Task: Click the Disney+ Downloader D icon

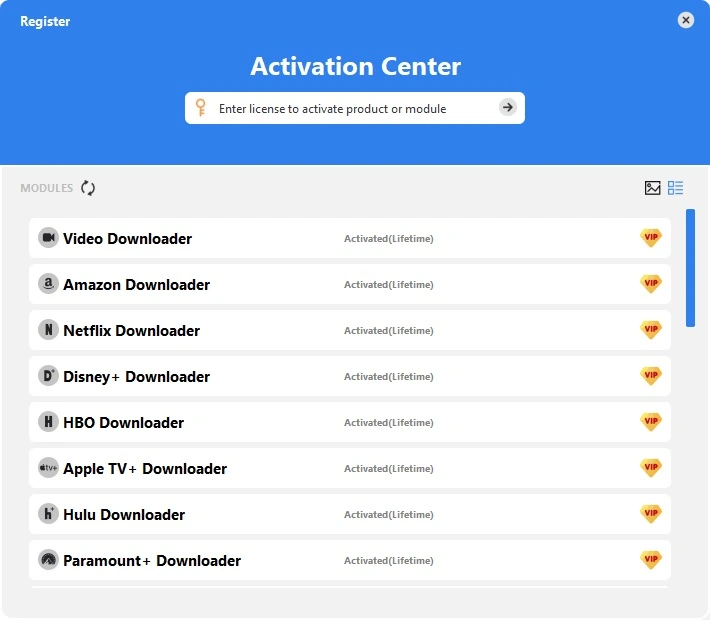Action: (x=48, y=376)
